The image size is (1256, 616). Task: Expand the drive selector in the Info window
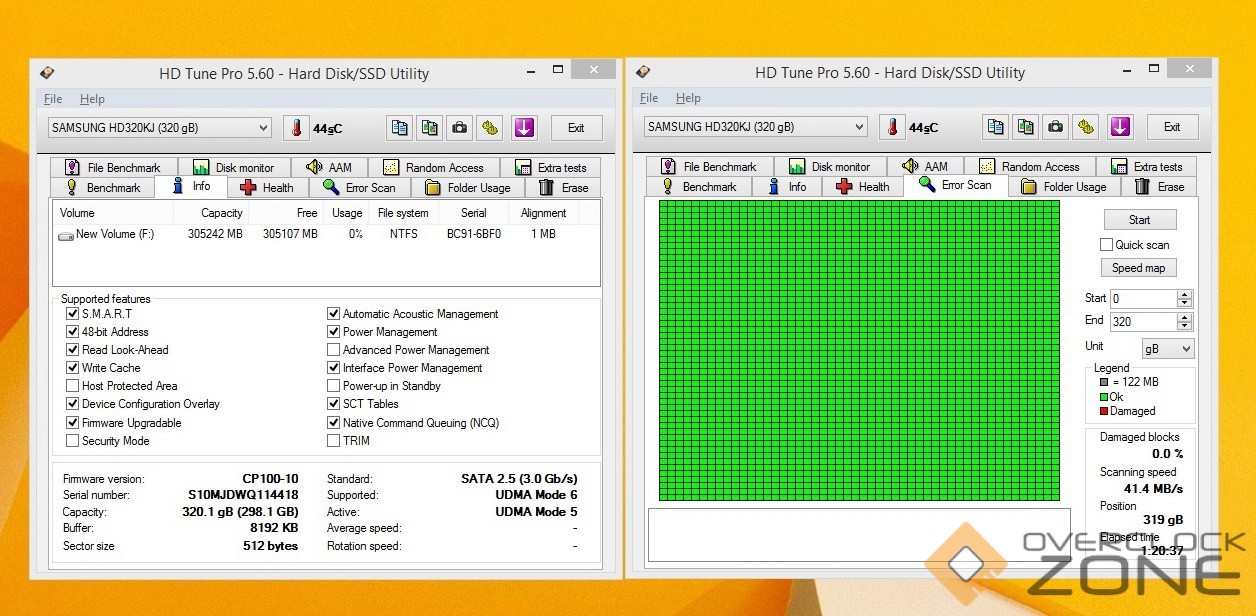coord(263,128)
